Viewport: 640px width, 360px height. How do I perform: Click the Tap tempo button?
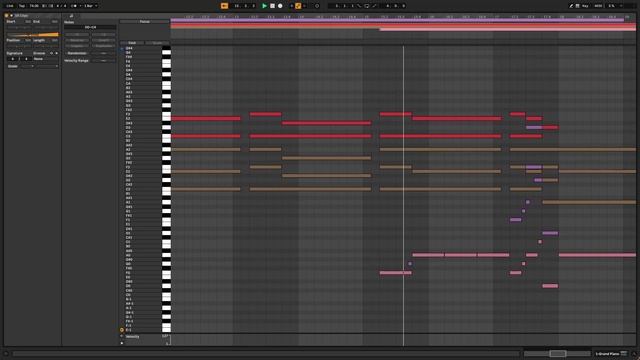click(x=22, y=6)
